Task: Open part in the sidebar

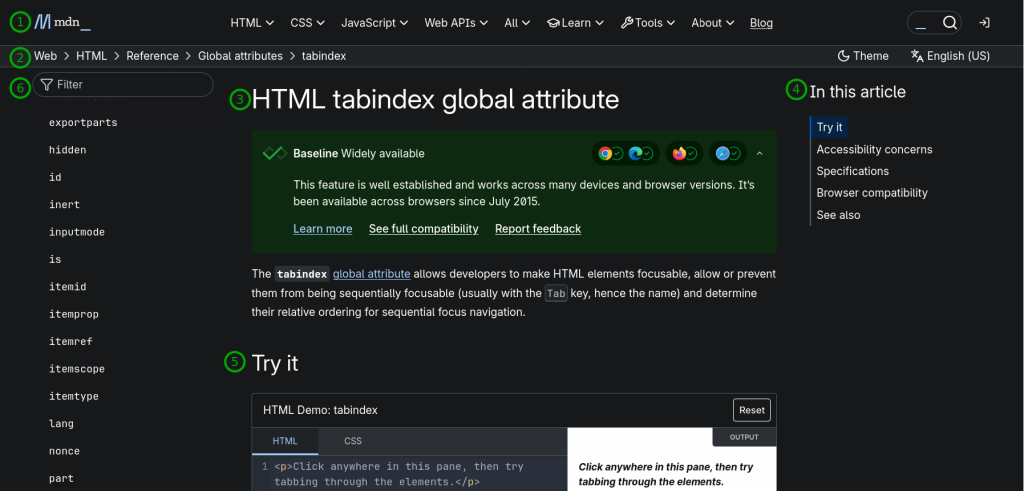Action: [61, 479]
